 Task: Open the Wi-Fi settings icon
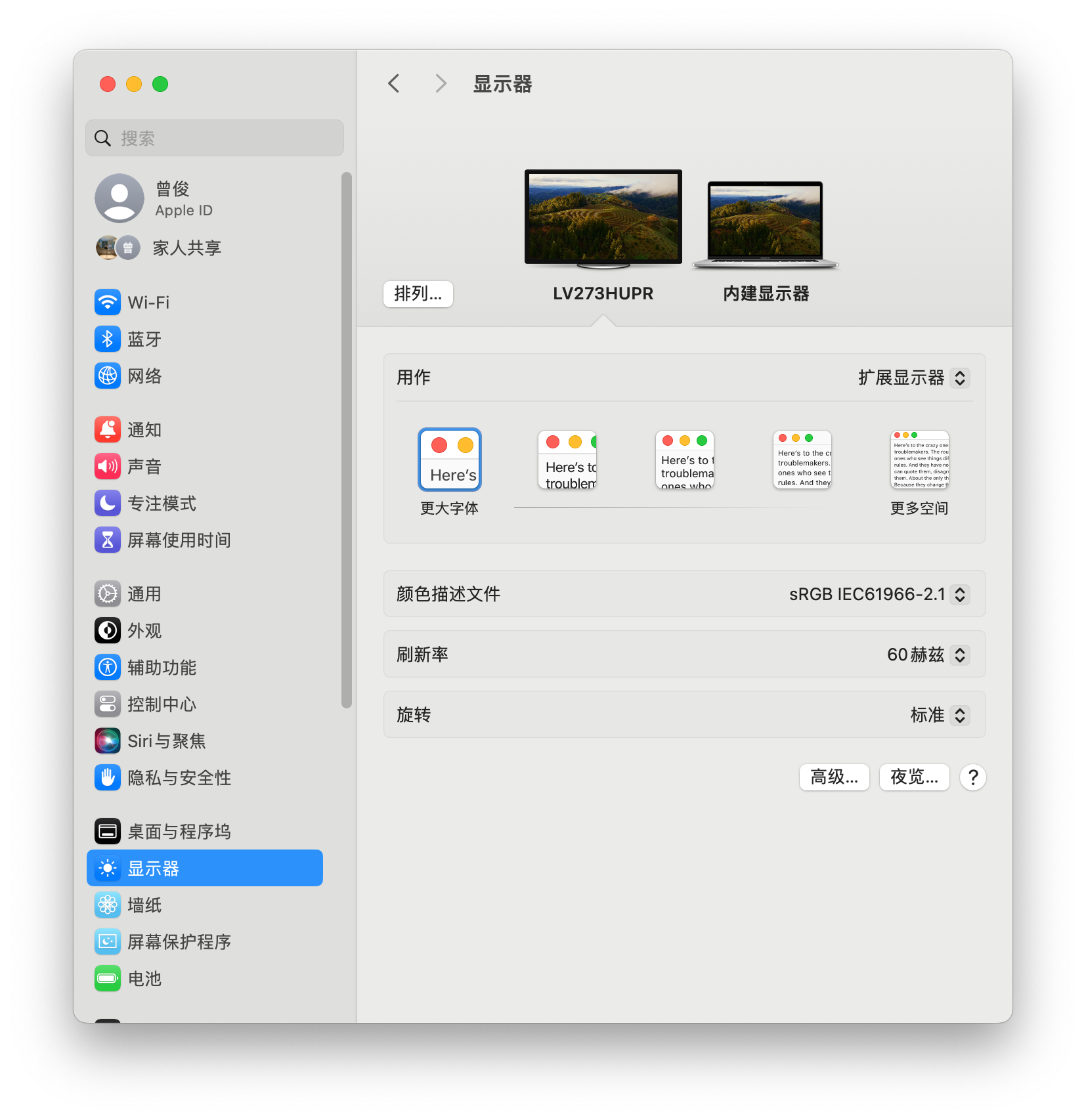[x=108, y=302]
